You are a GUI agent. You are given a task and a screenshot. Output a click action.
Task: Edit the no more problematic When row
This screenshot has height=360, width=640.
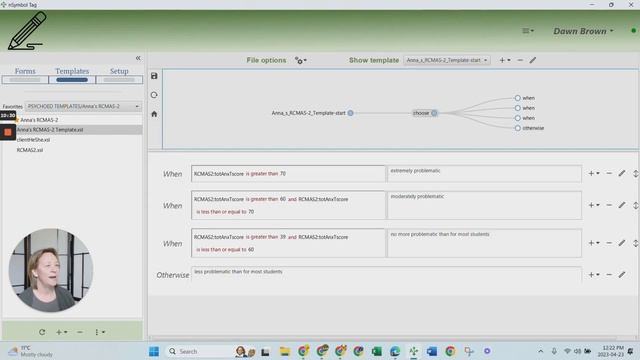[622, 243]
